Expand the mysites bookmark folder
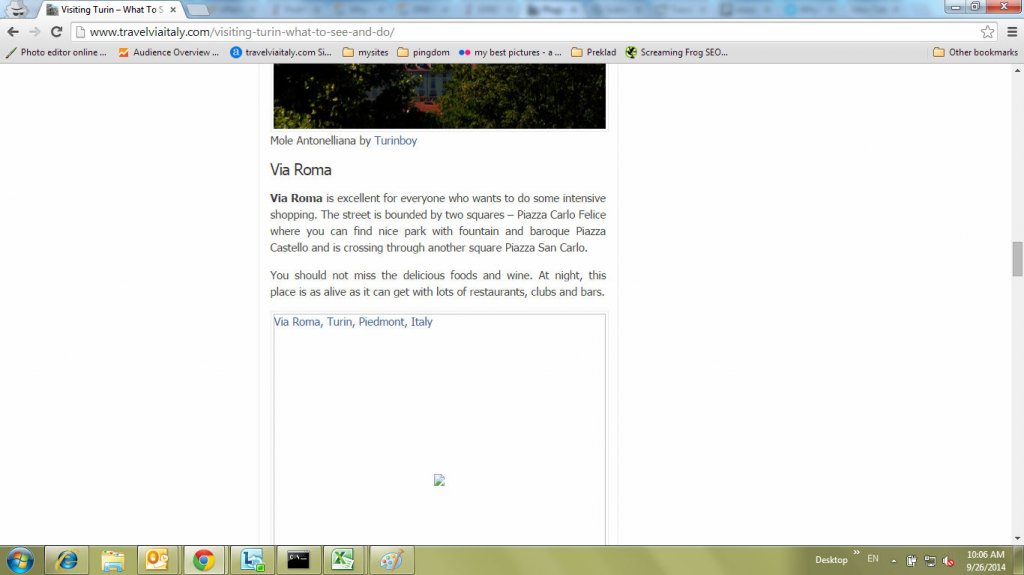Viewport: 1024px width, 575px height. pos(366,52)
